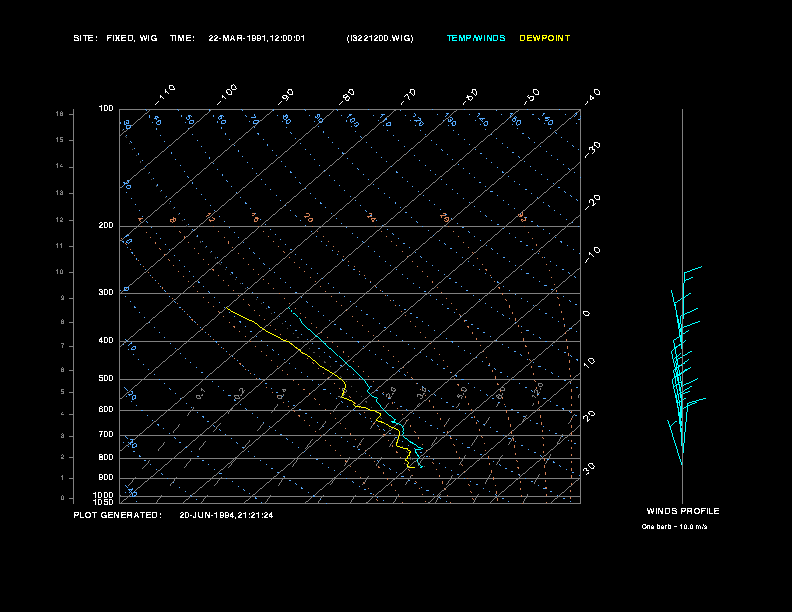Click the -70 isotherm label at top
The image size is (792, 612).
(x=408, y=96)
